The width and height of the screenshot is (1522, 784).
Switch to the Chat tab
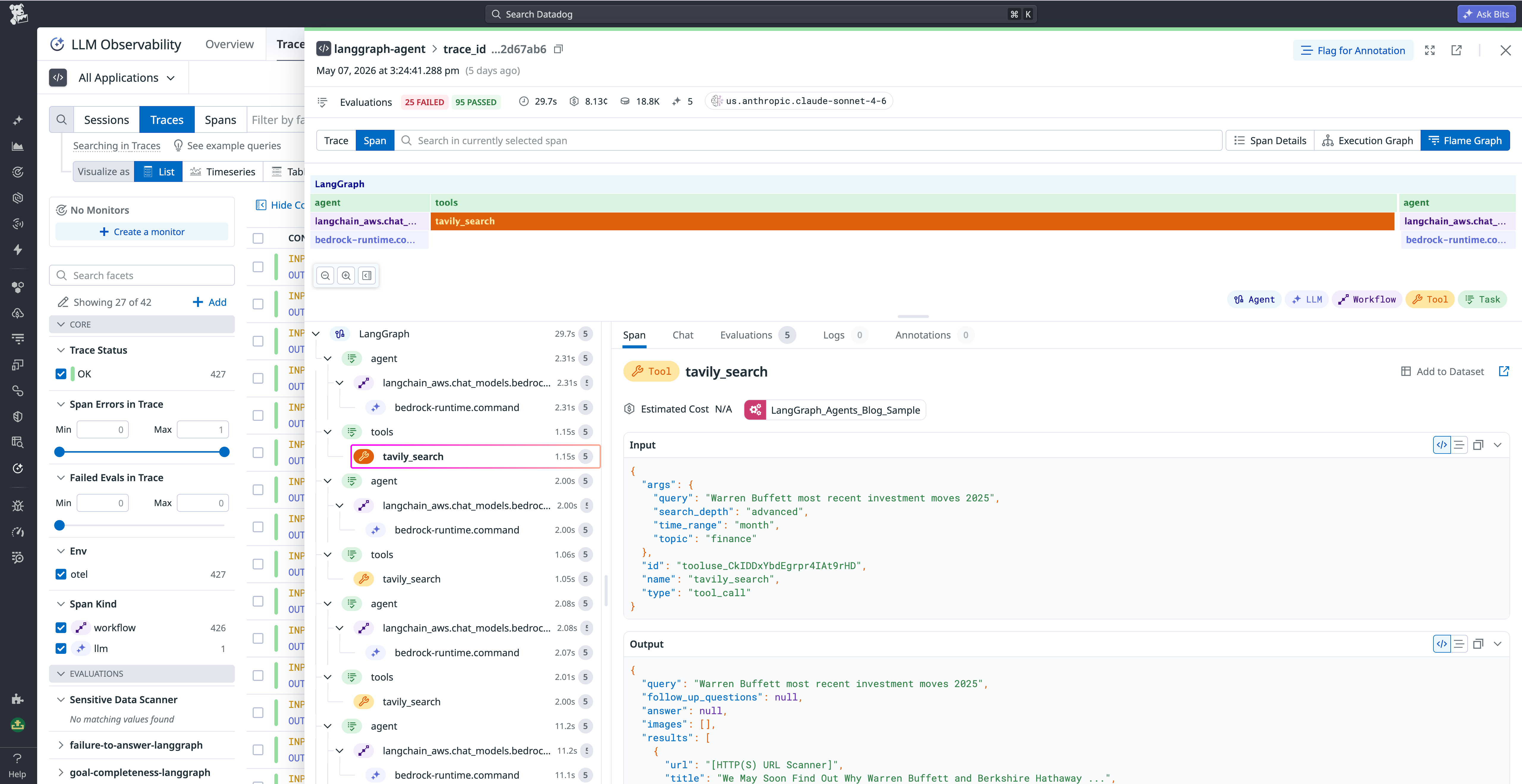(x=683, y=335)
